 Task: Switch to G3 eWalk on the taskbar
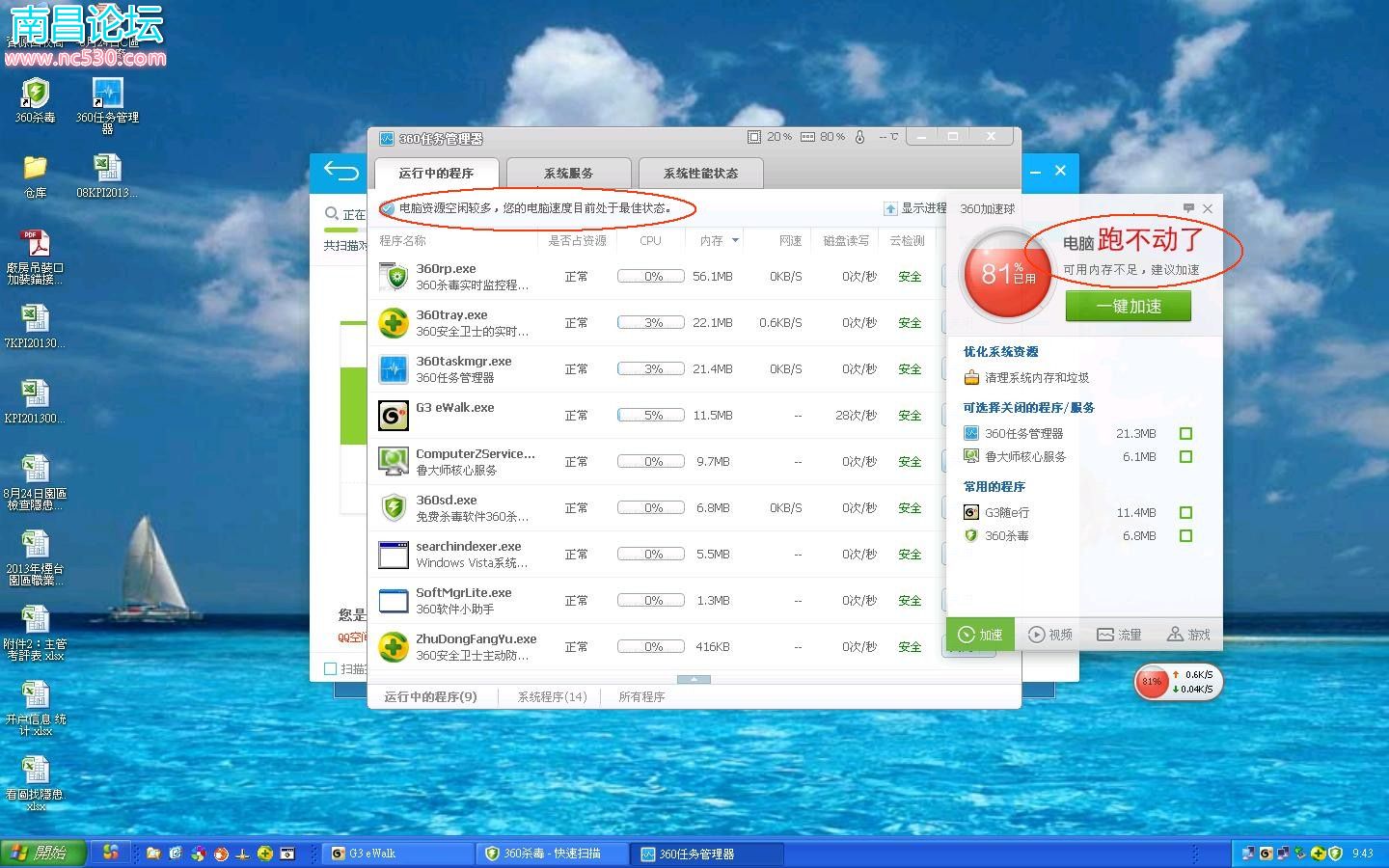(x=398, y=854)
